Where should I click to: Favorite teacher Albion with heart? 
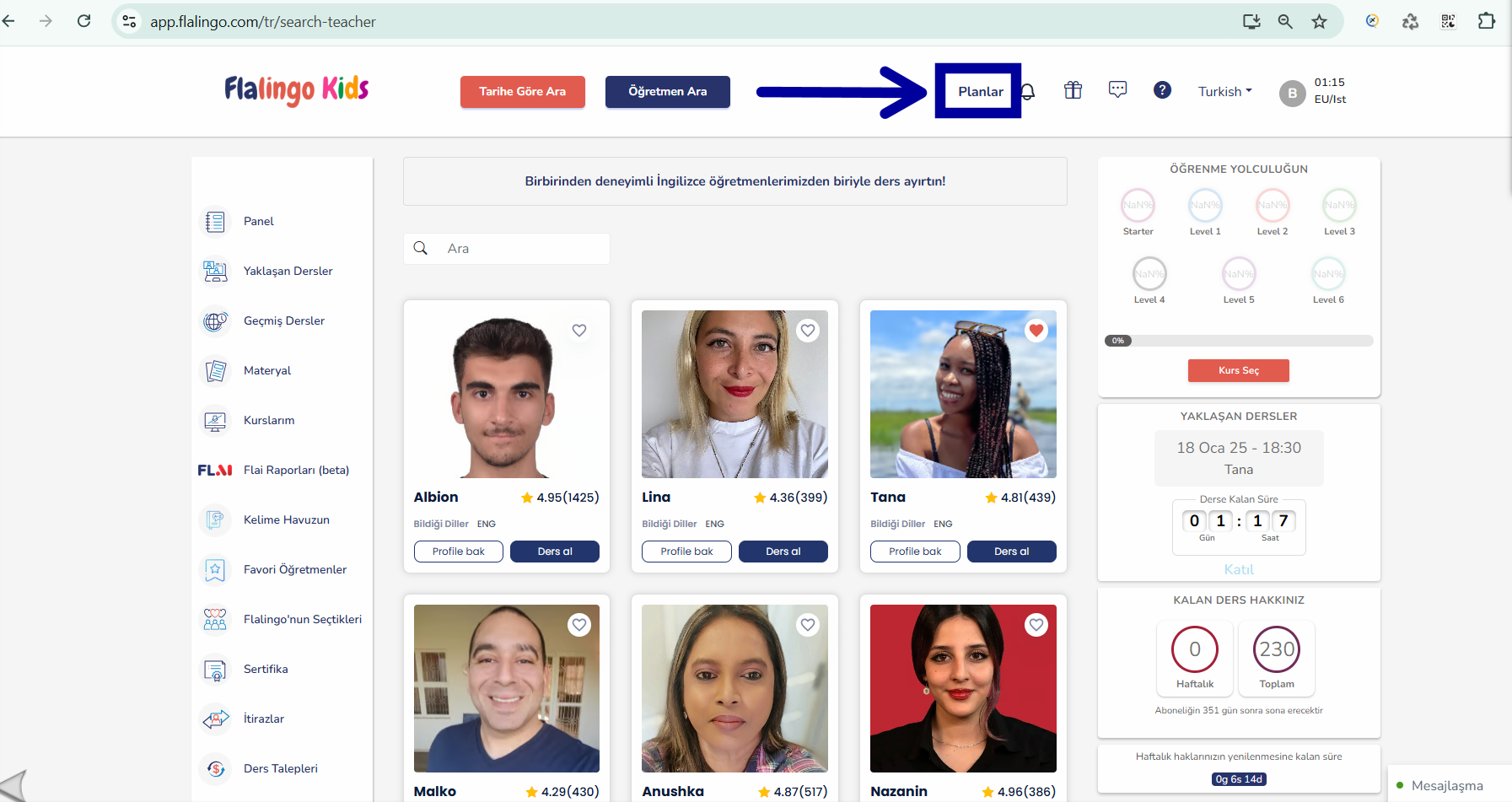(x=579, y=331)
